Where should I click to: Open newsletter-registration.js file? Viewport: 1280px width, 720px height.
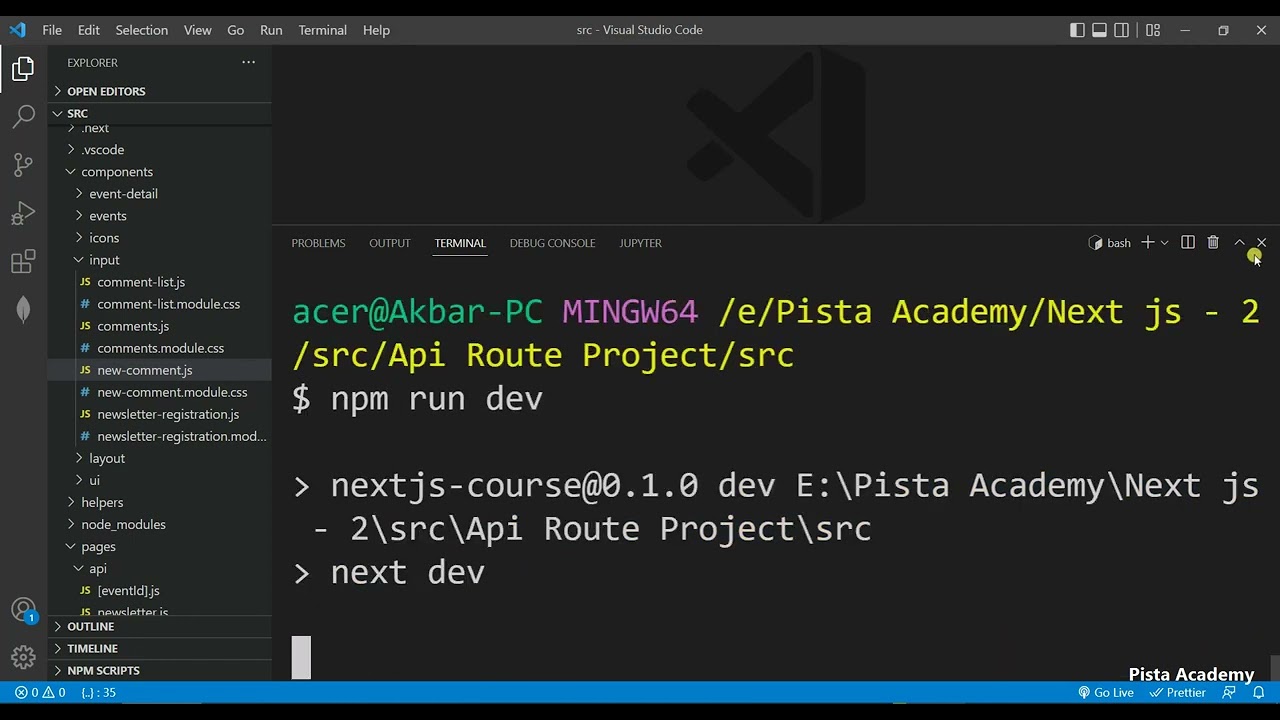(x=160, y=414)
